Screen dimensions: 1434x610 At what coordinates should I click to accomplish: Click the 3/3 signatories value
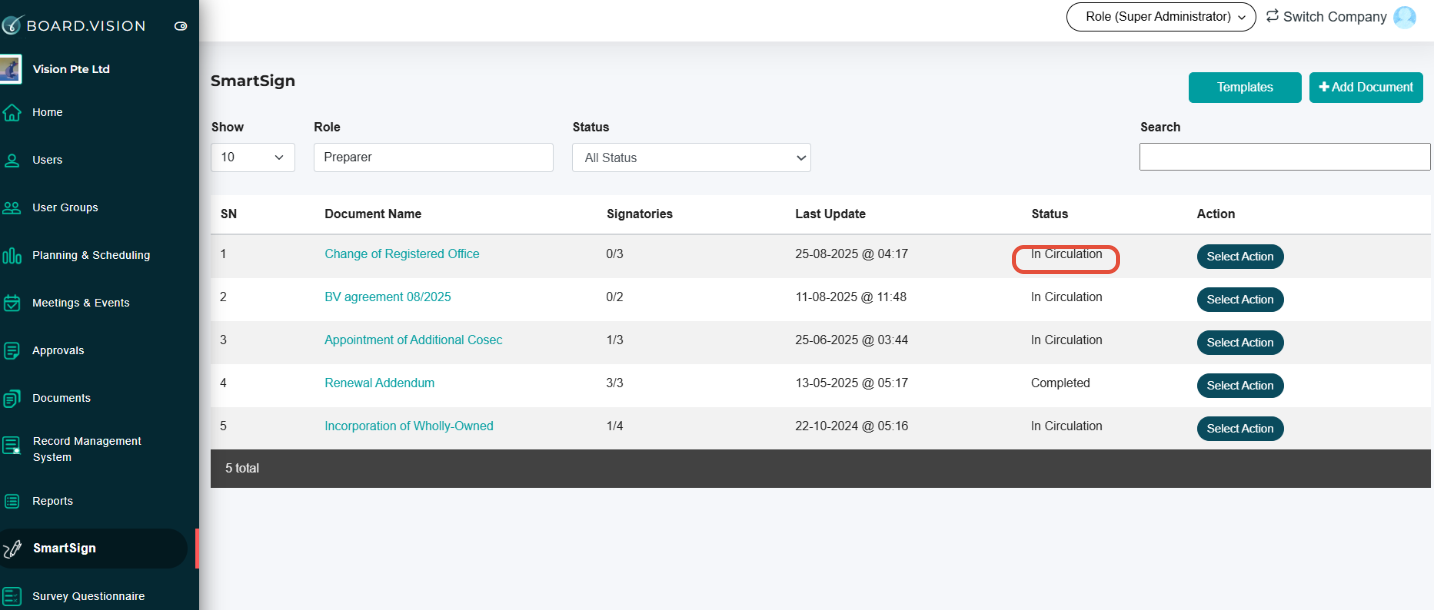point(615,383)
